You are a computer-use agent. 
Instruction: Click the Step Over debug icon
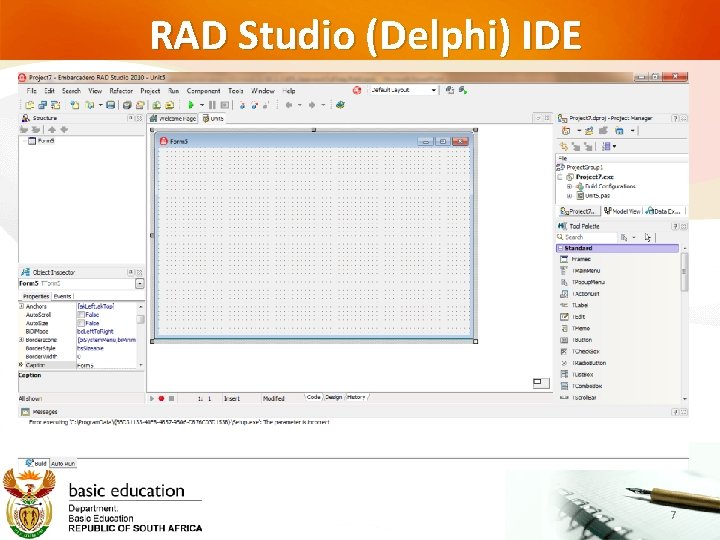pyautogui.click(x=254, y=105)
